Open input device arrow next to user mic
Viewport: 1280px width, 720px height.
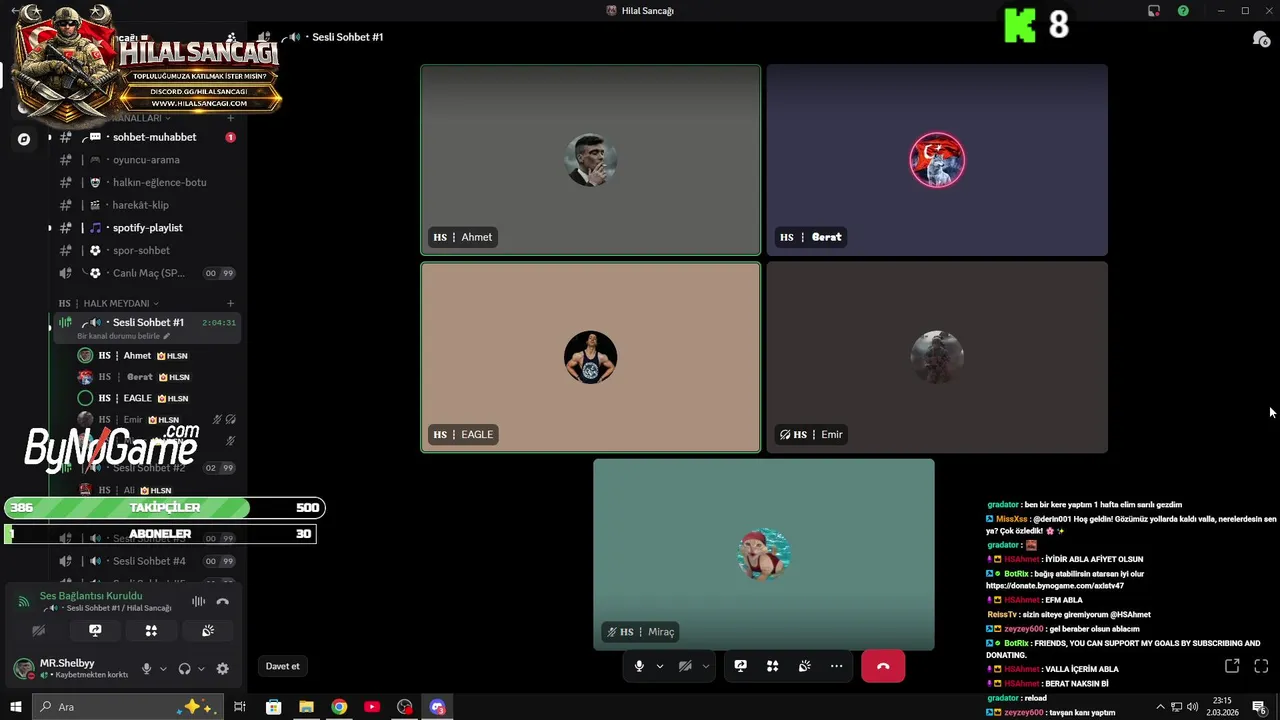point(163,669)
